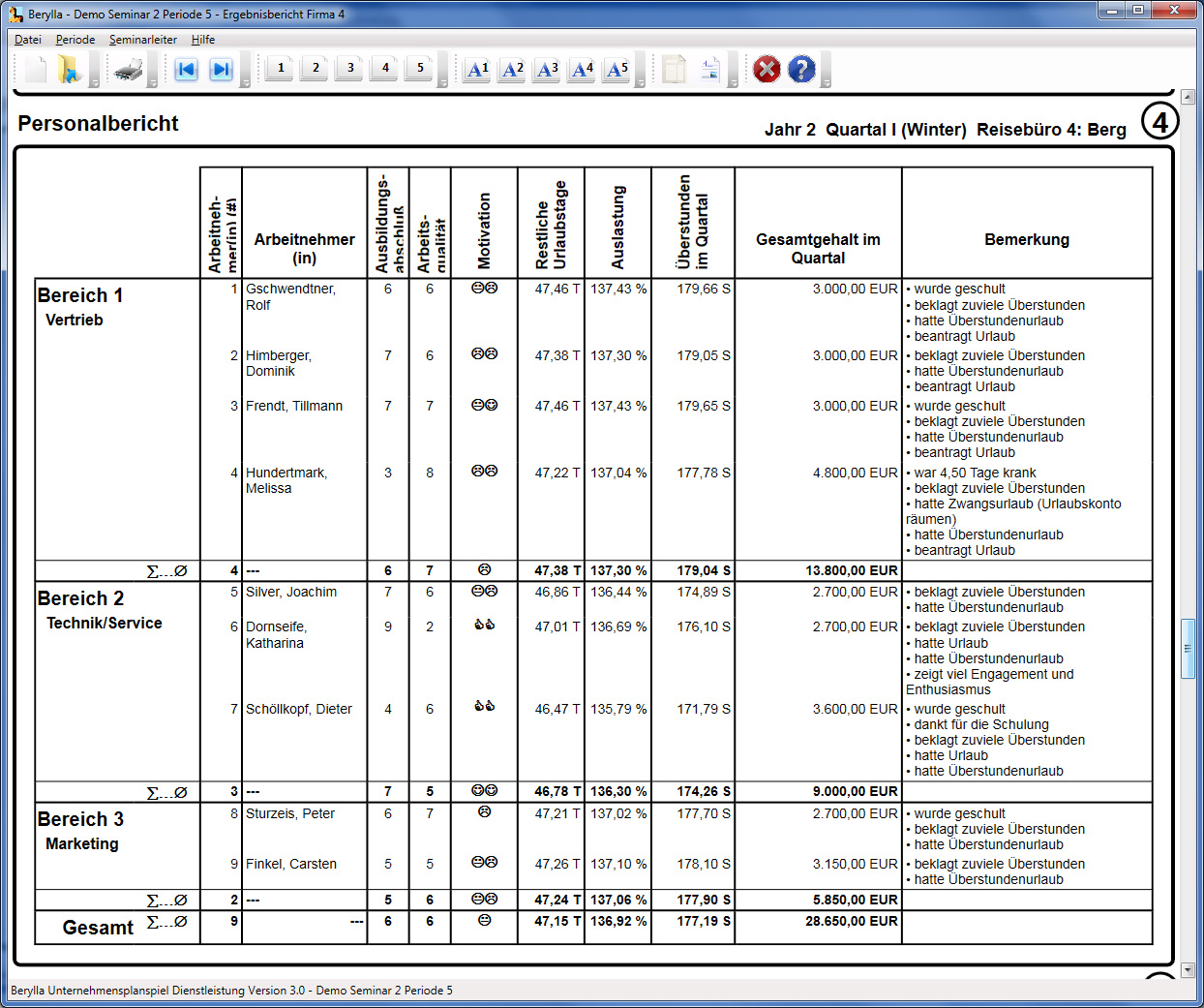This screenshot has height=1008, width=1204.
Task: Open the Periode menu
Action: click(75, 40)
